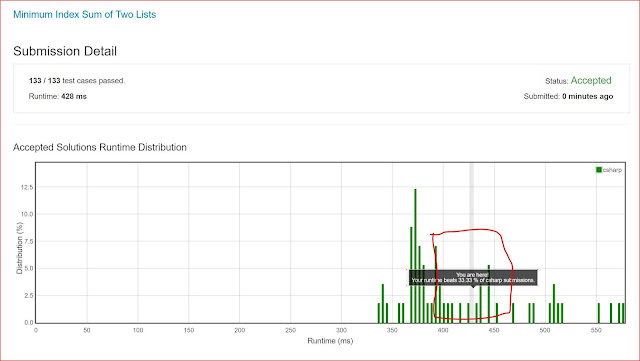Click the gray highlighted runtime marker column

tap(471, 243)
